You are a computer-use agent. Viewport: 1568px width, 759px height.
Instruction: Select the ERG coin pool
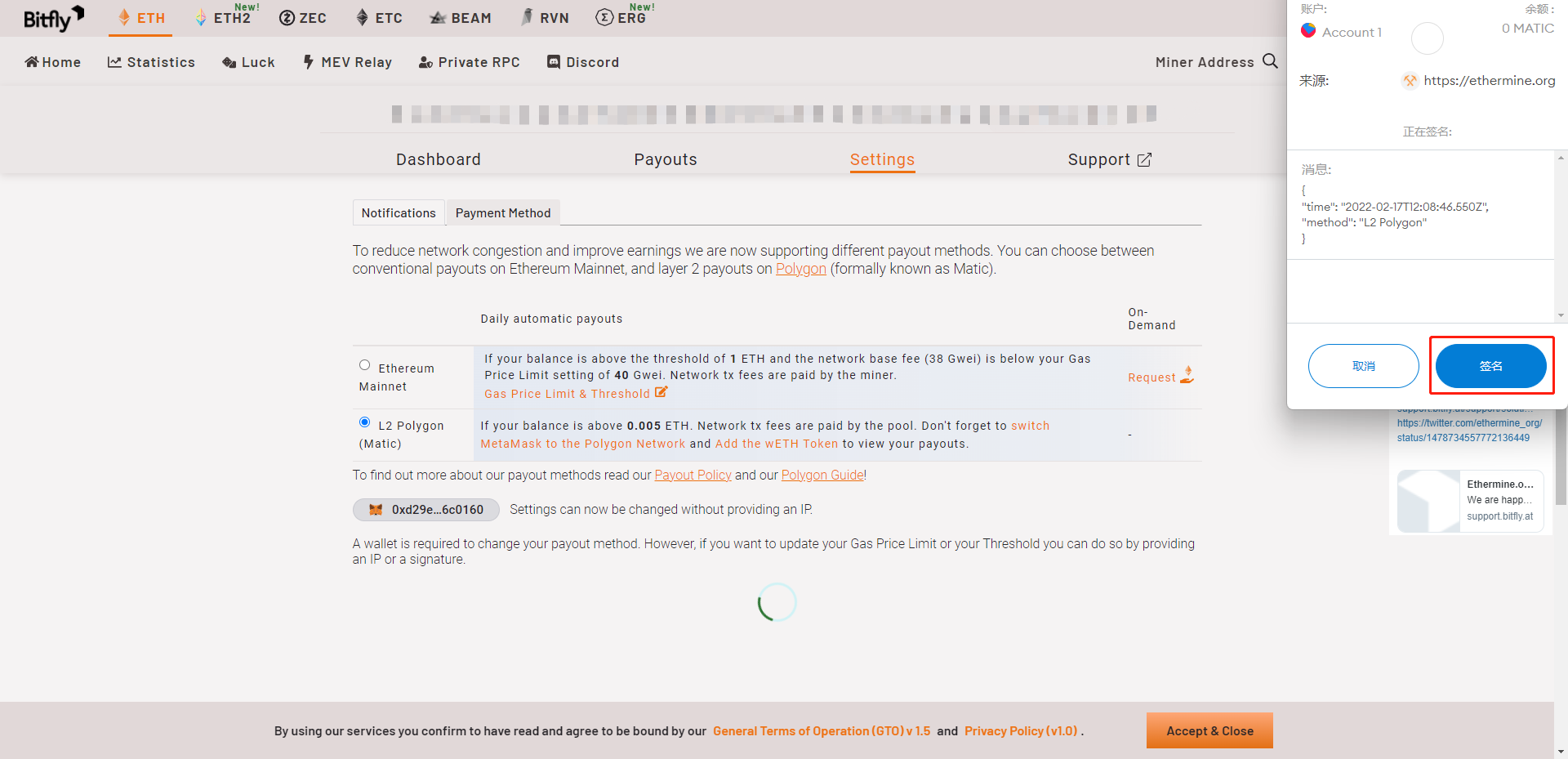tap(626, 16)
